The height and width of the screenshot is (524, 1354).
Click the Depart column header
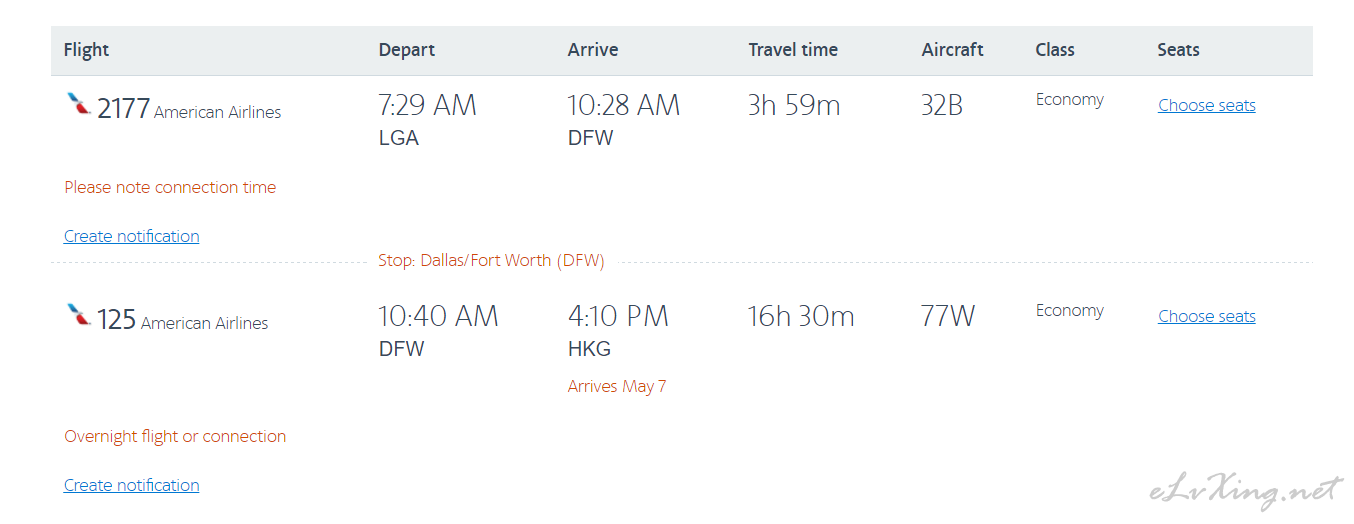(x=407, y=50)
